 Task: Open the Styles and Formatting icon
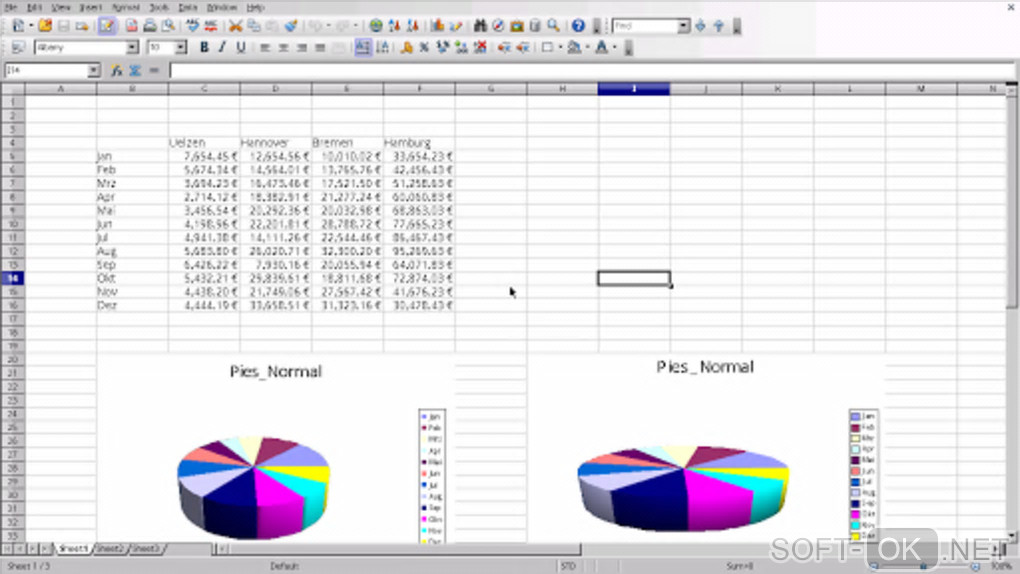click(x=18, y=48)
